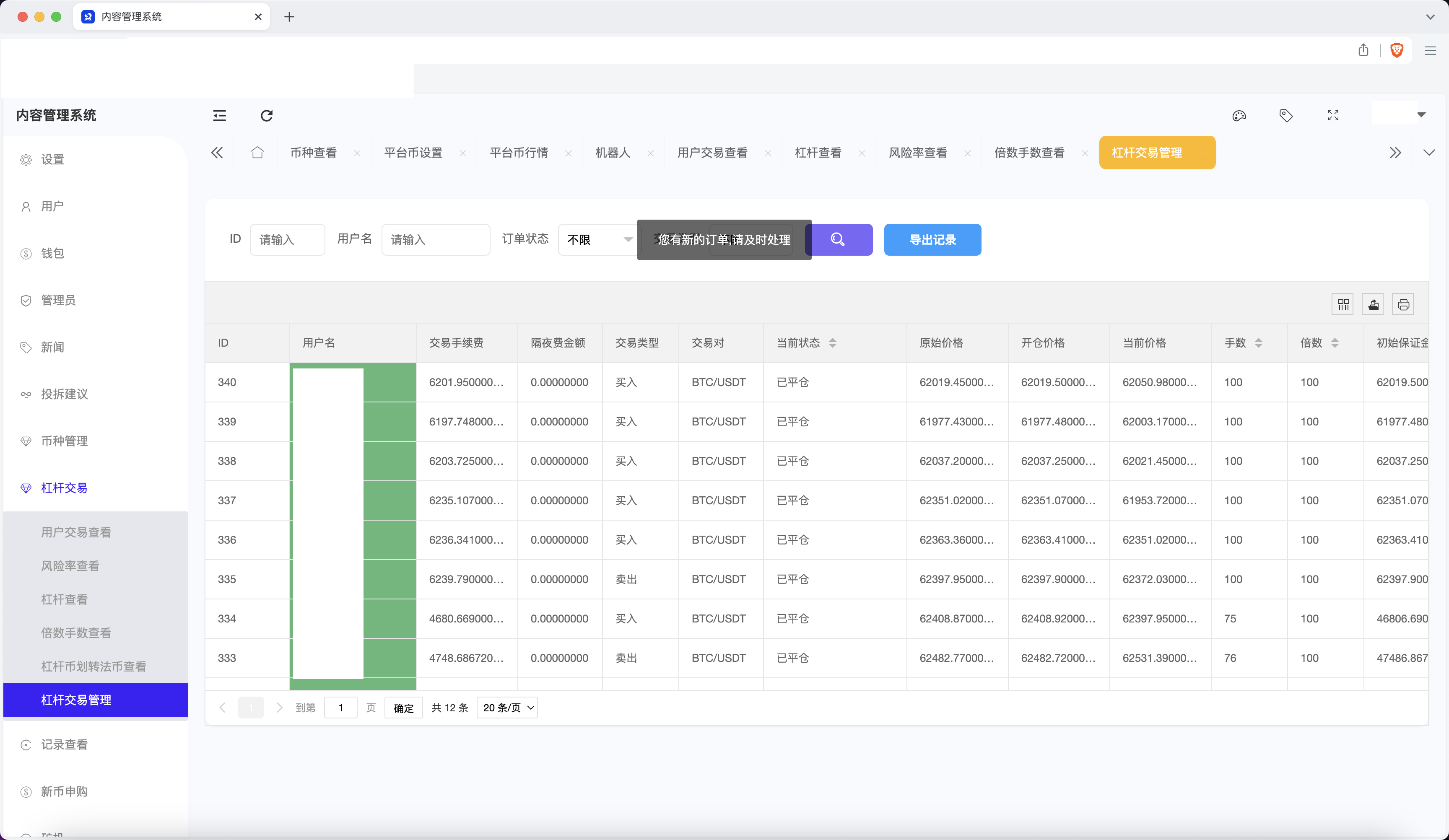
Task: Click the browser share icon
Action: point(1363,50)
